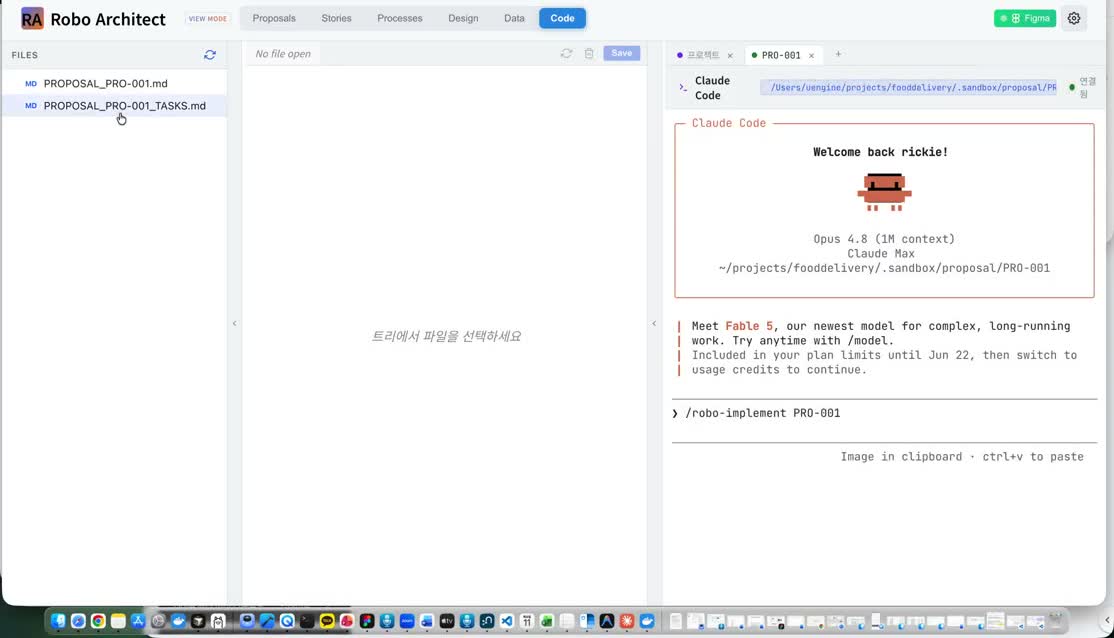Viewport: 1114px width, 638px height.
Task: Click the Robo Architect RA logo
Action: (x=32, y=18)
